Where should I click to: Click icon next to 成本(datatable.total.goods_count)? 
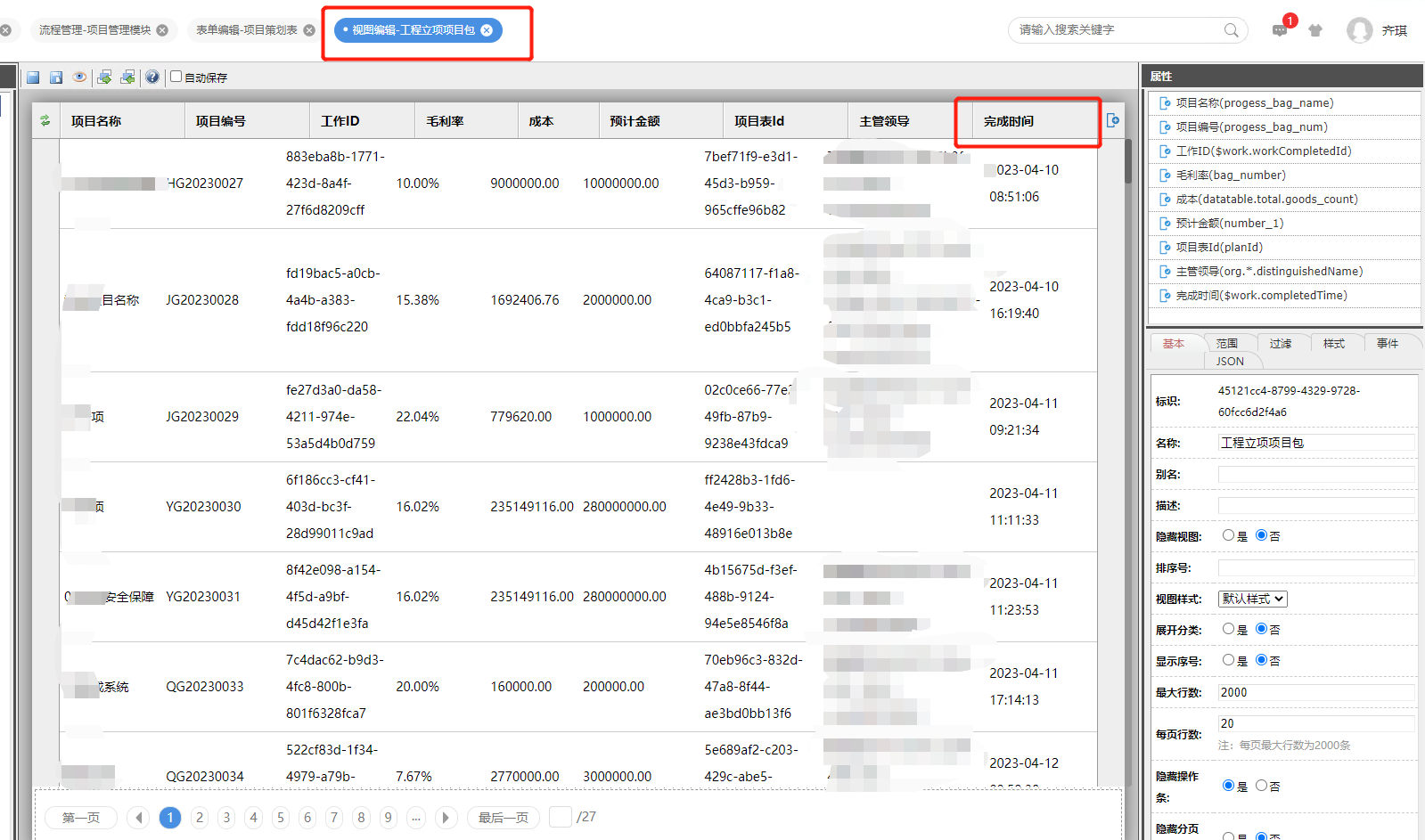tap(1165, 200)
